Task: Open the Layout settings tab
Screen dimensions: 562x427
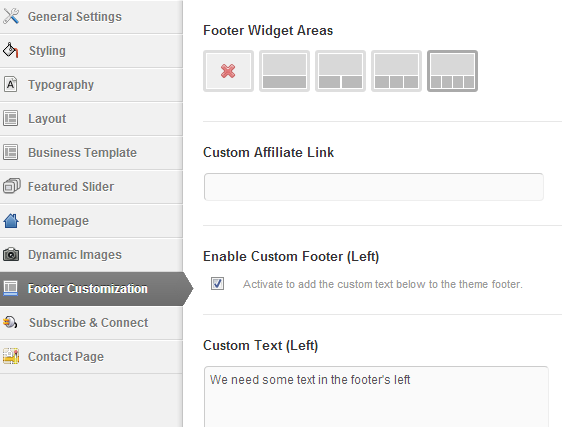Action: [x=91, y=119]
